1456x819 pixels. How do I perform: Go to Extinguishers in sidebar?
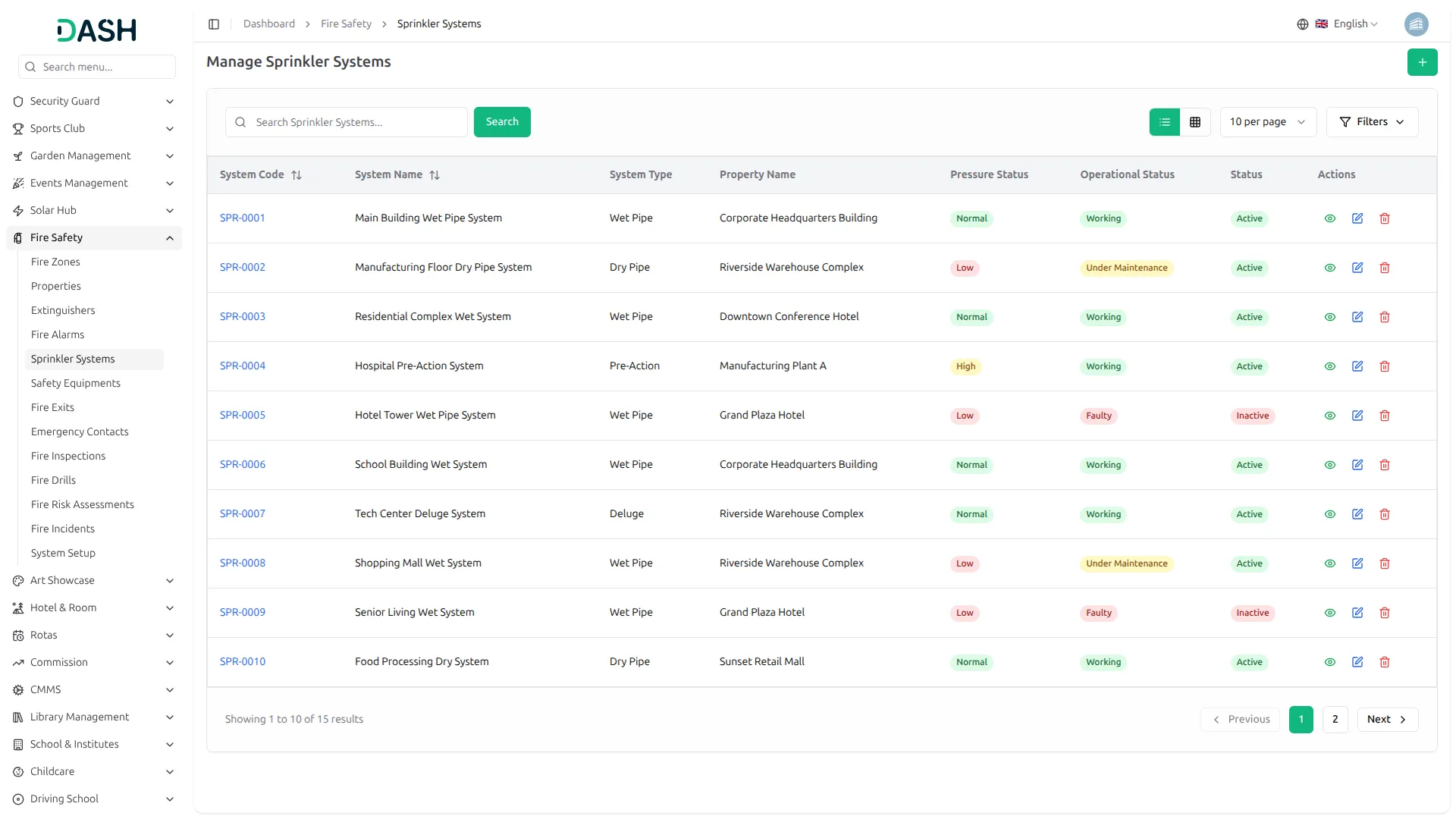click(x=63, y=310)
